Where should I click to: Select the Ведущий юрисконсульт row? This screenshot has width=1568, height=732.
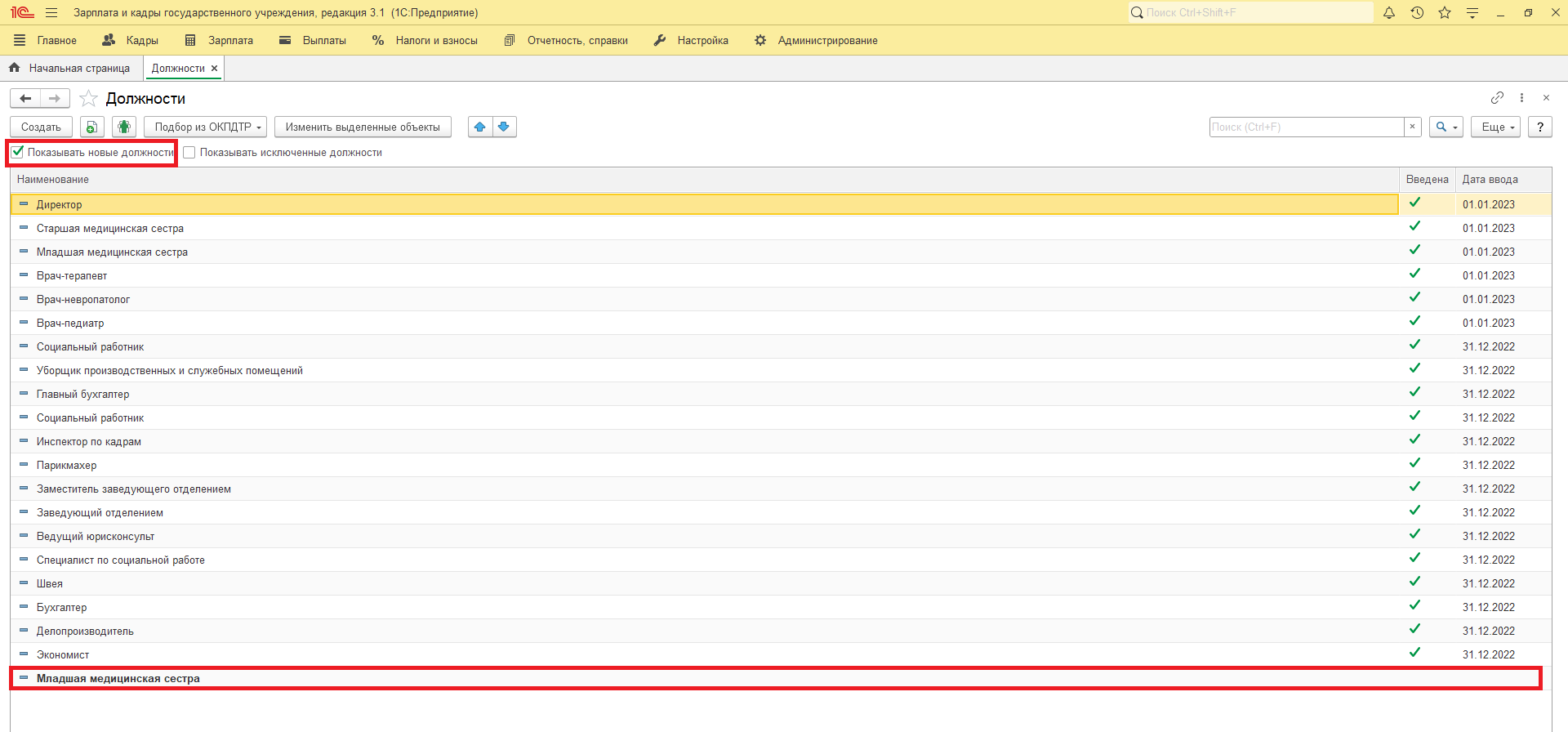pyautogui.click(x=781, y=536)
